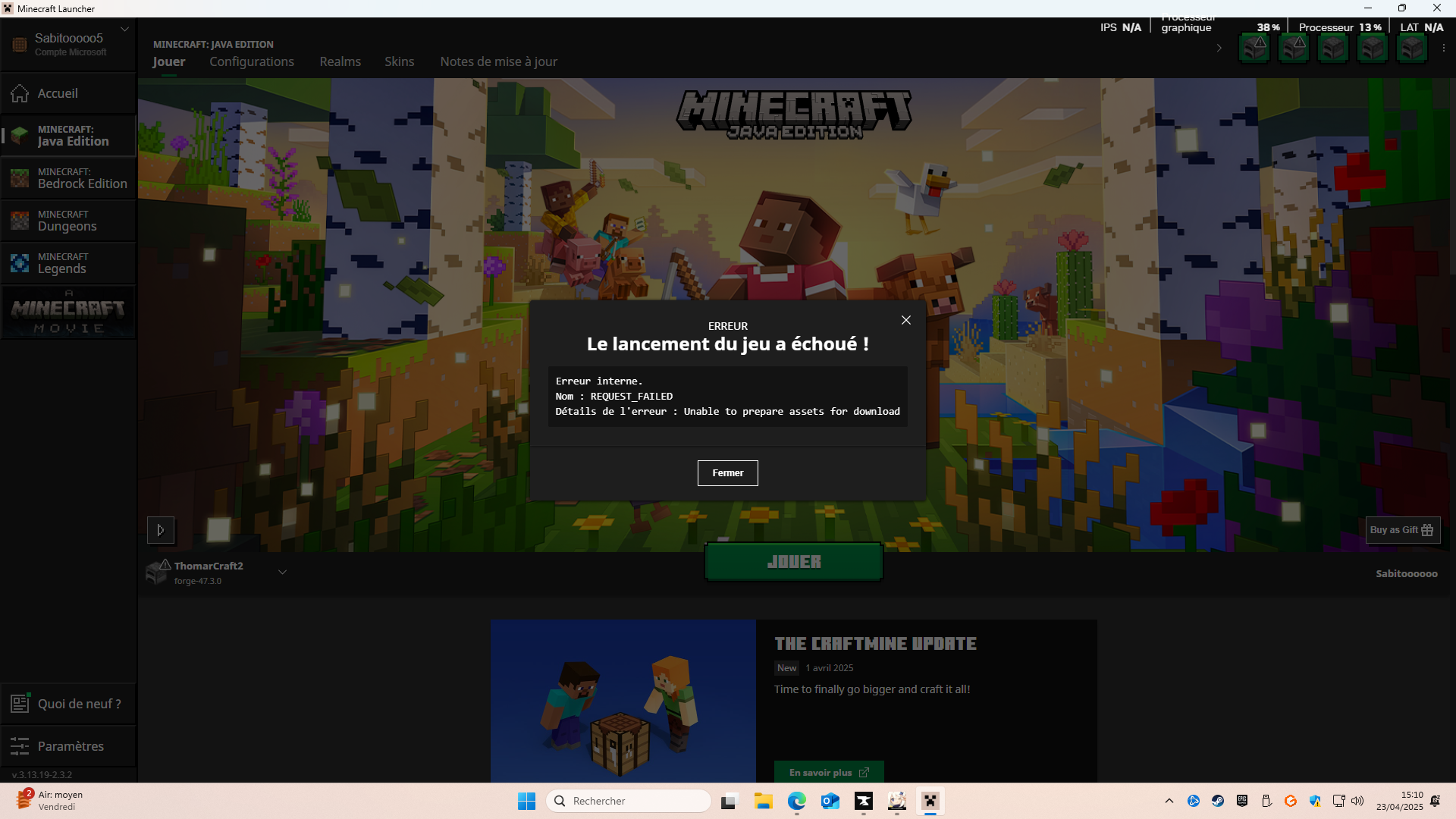Close the error dialog with the X

[906, 320]
